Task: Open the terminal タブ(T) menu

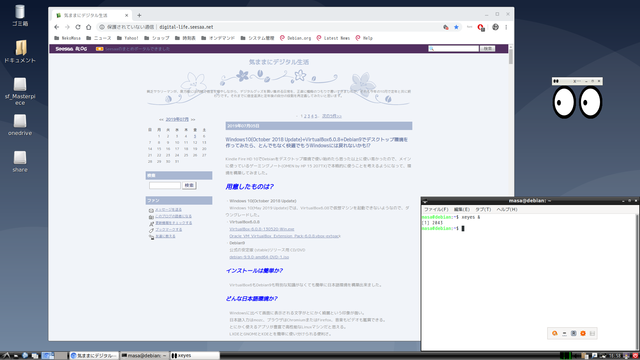Action: pos(483,209)
